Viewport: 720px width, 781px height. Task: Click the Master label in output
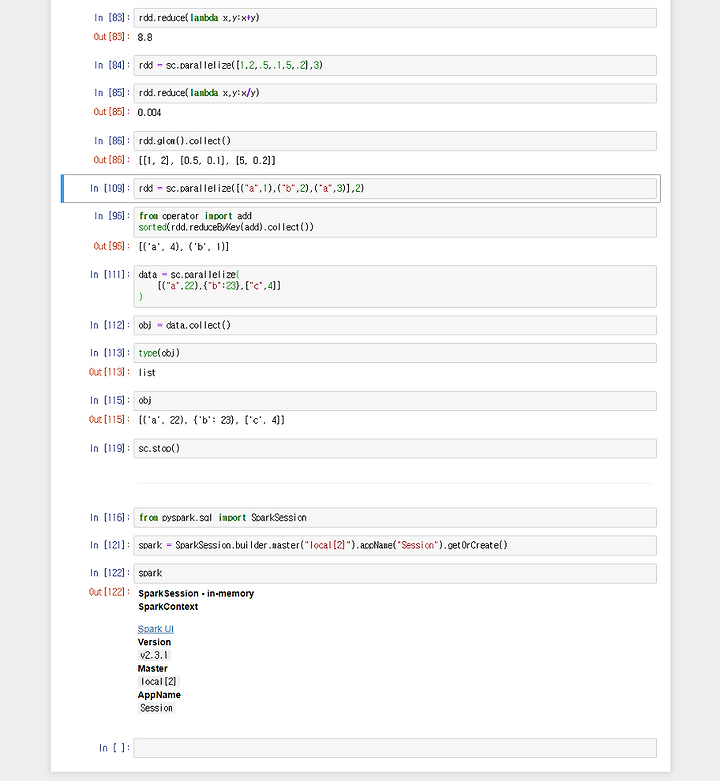pyautogui.click(x=152, y=668)
